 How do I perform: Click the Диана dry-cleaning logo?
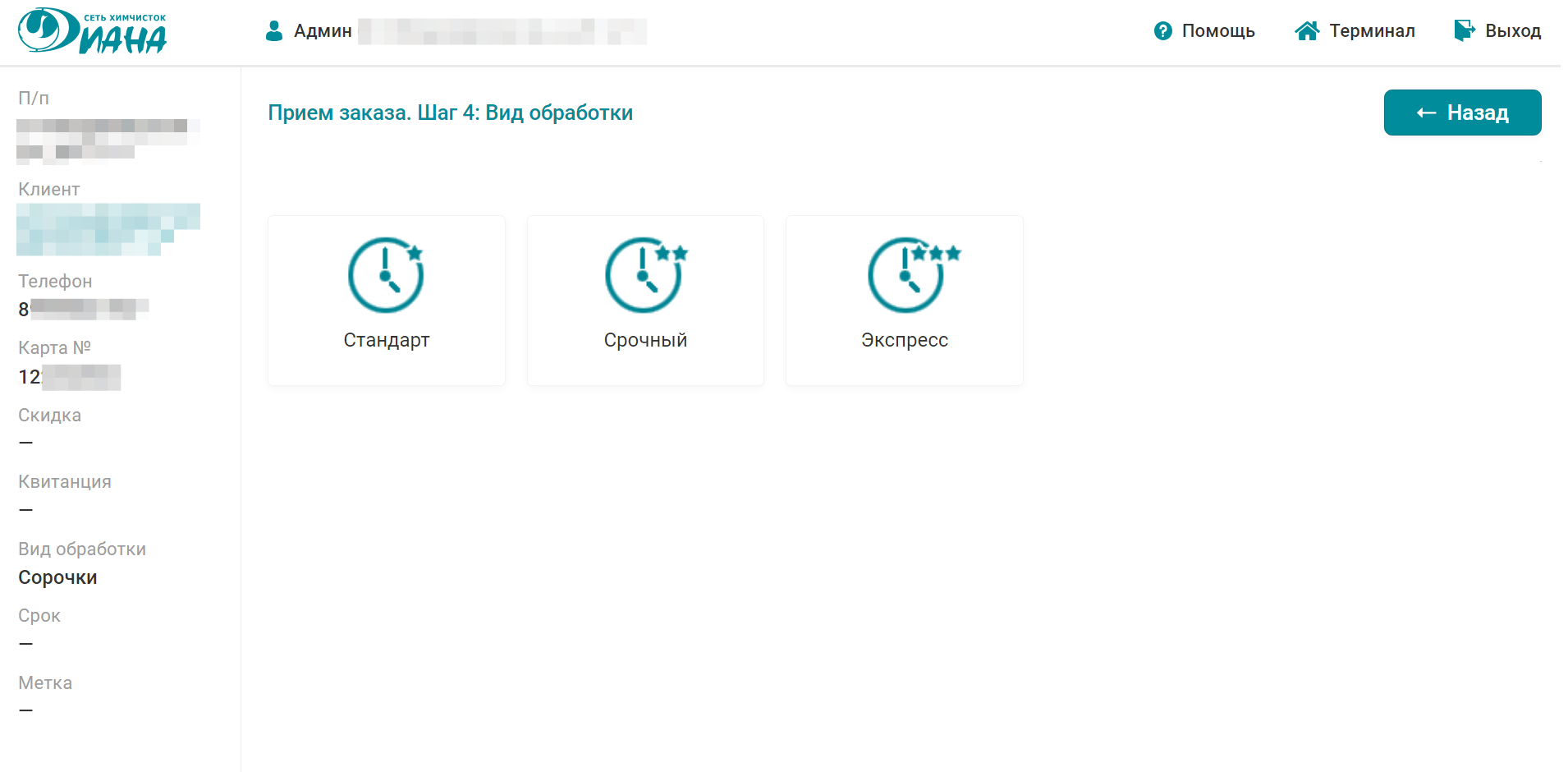(93, 31)
